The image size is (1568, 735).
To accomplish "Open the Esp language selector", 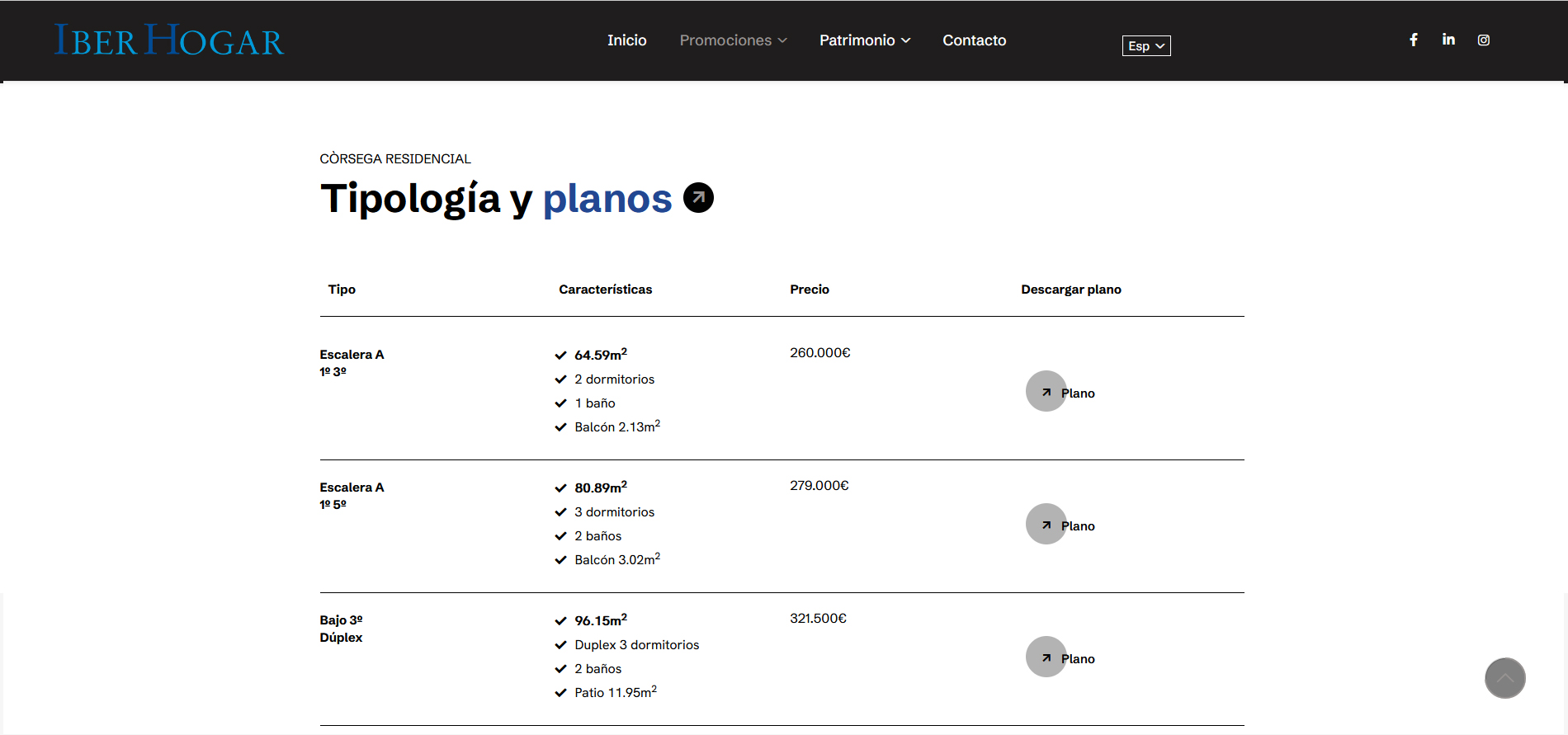I will 1145,46.
